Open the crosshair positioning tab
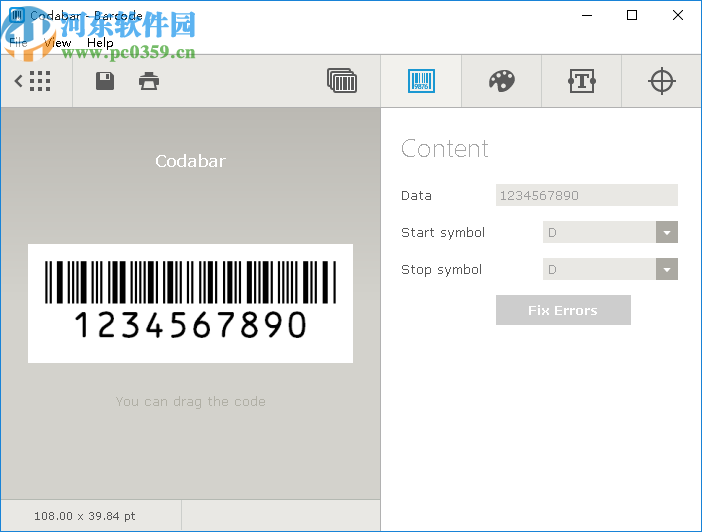 point(662,81)
